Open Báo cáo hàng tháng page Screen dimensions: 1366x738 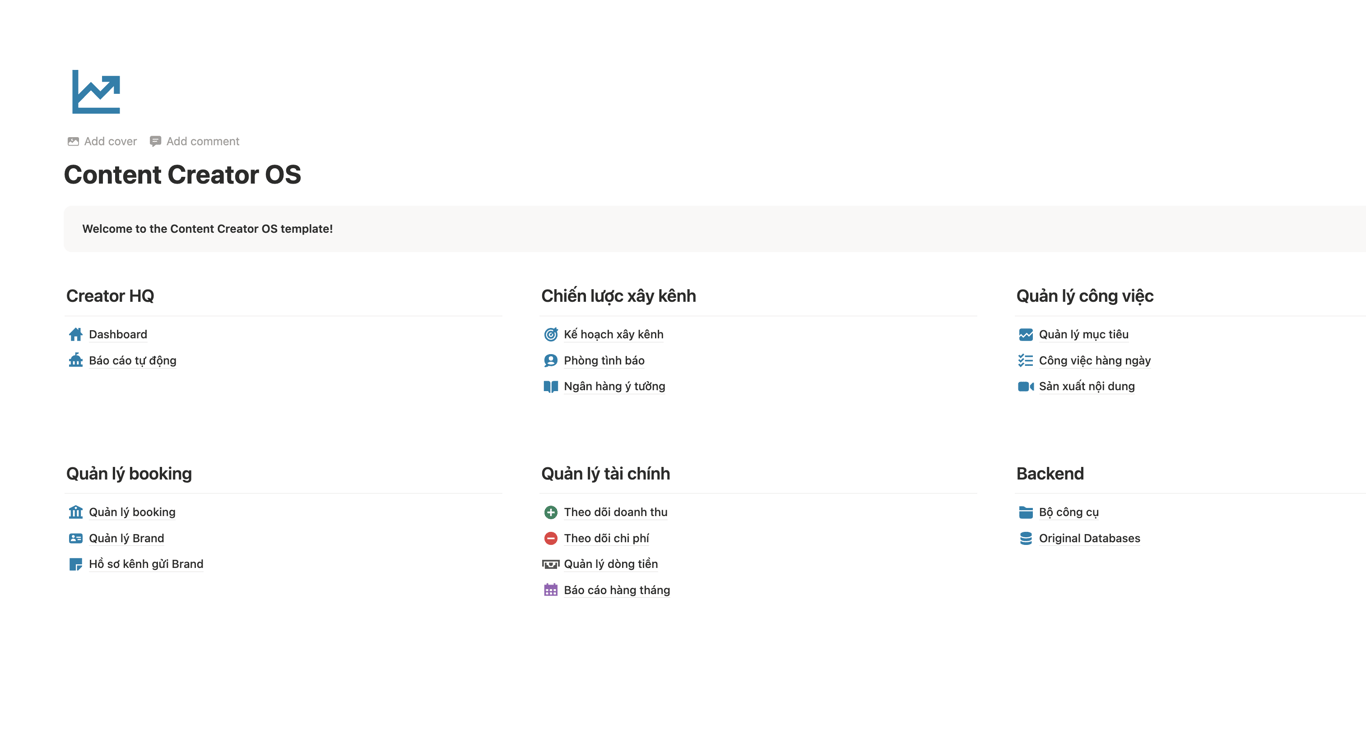pos(617,590)
